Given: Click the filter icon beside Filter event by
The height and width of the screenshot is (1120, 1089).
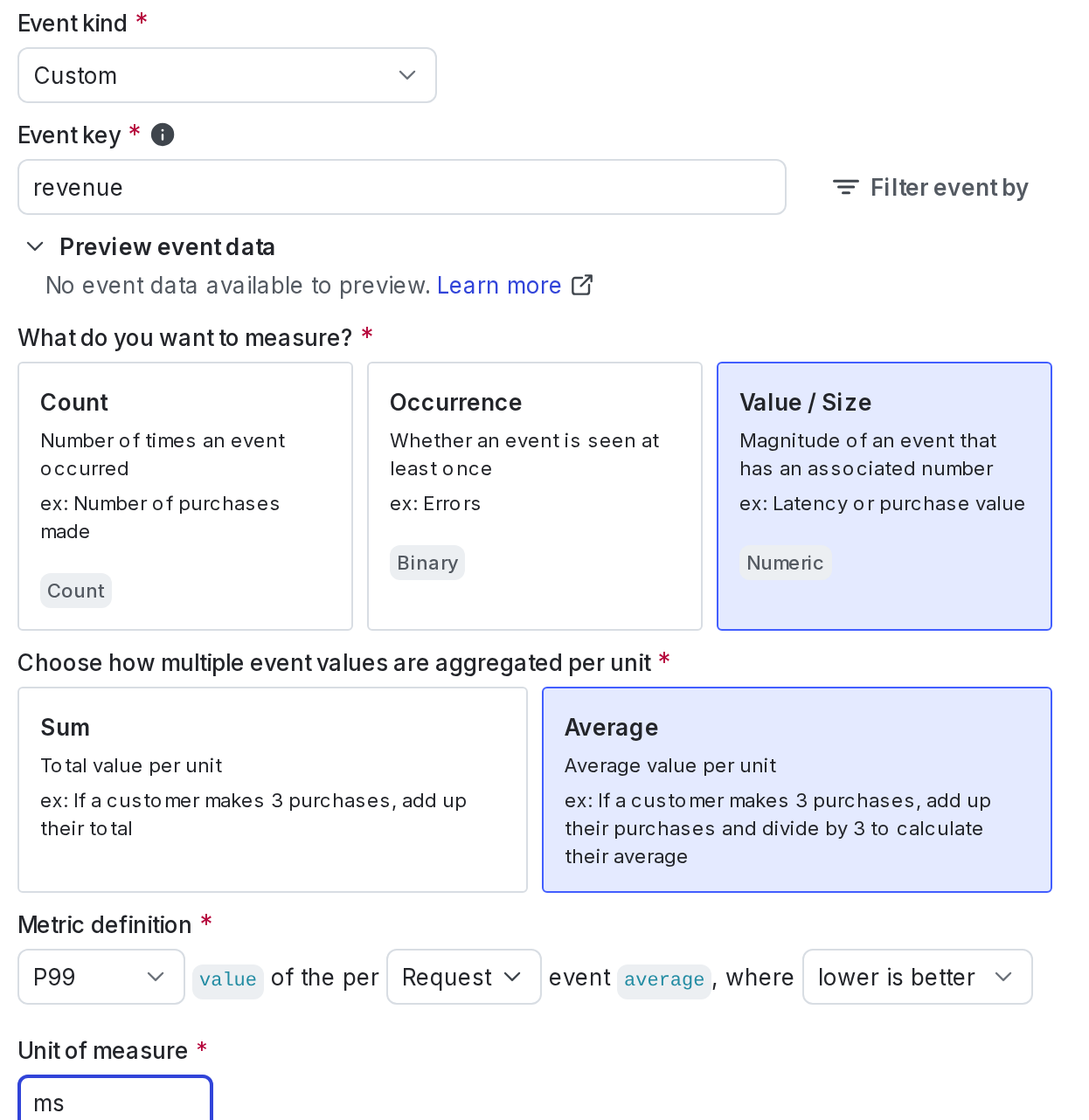Looking at the screenshot, I should click(845, 187).
